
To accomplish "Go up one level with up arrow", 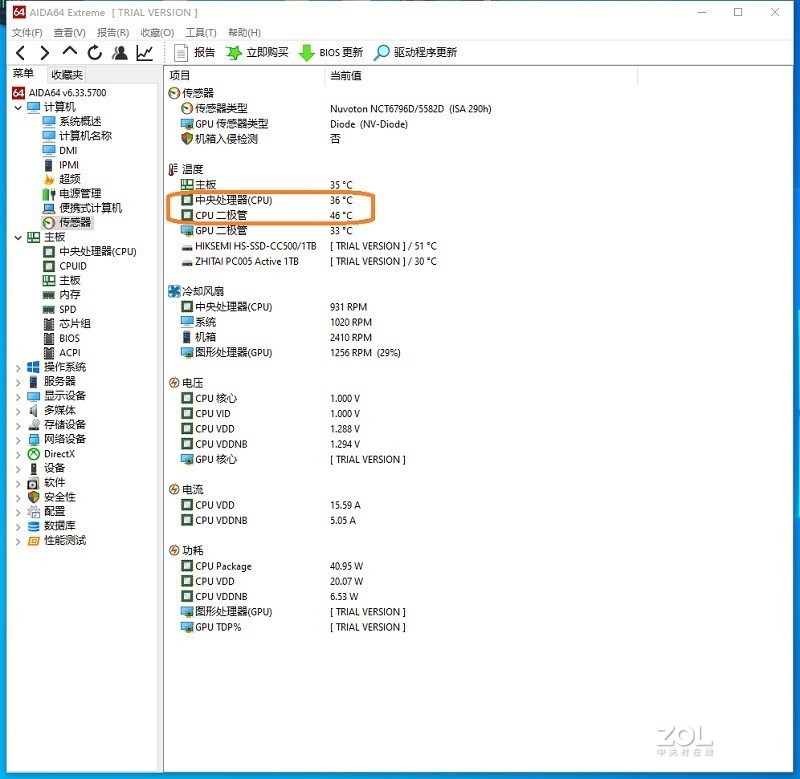I will pyautogui.click(x=69, y=52).
